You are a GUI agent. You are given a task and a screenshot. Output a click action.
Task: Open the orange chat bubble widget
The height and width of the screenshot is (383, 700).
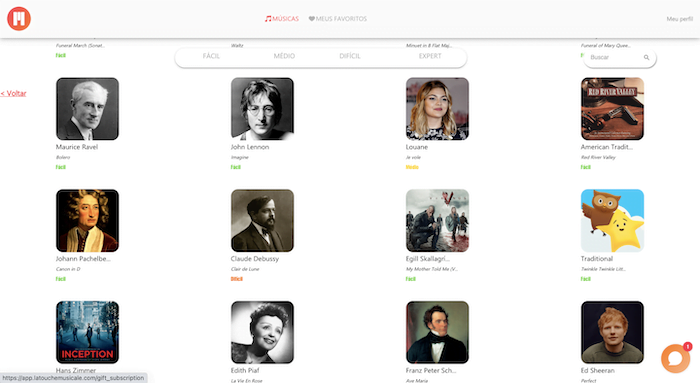coord(675,358)
